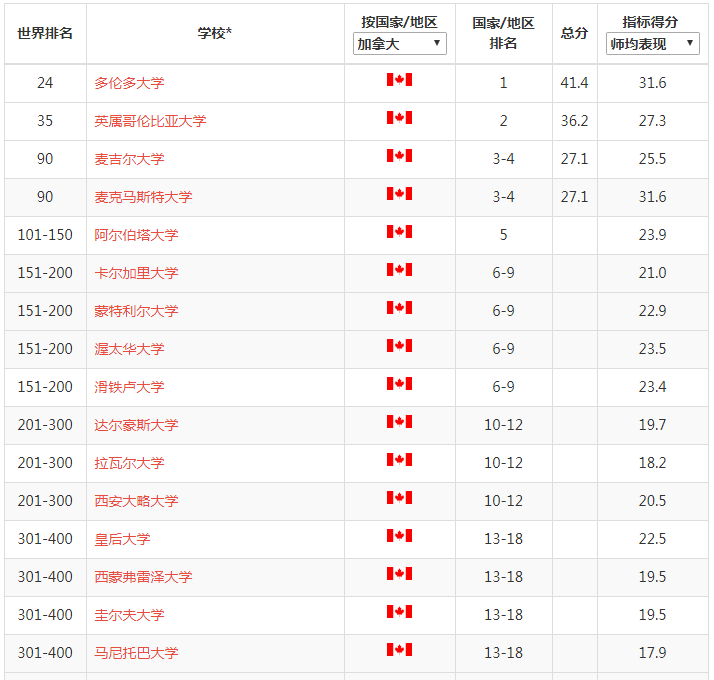714x680 pixels.
Task: Open the 西蒙弗雷泽大学 link
Action: 143,578
